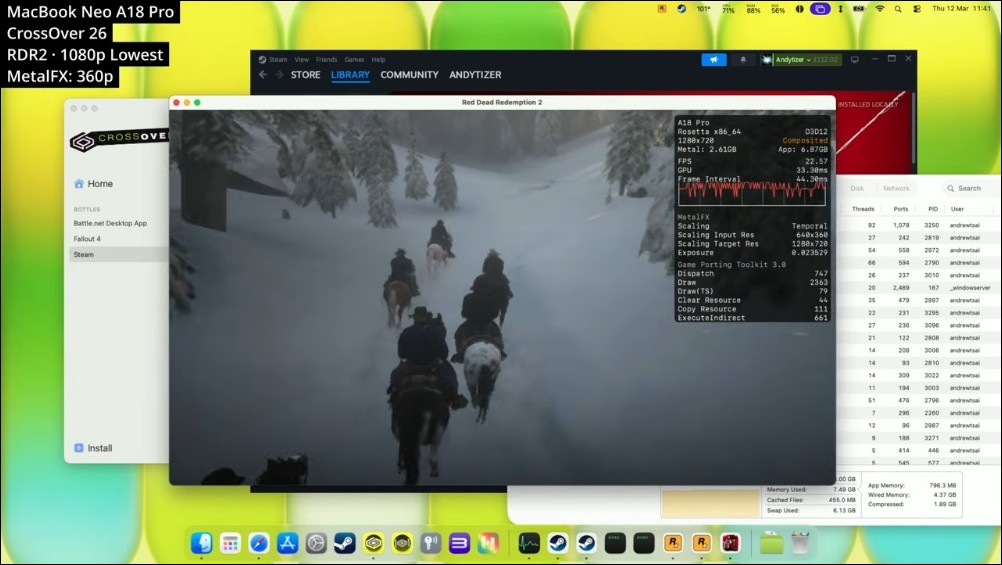Select the process row with PID 446
1002x565 pixels.
[x=918, y=451]
